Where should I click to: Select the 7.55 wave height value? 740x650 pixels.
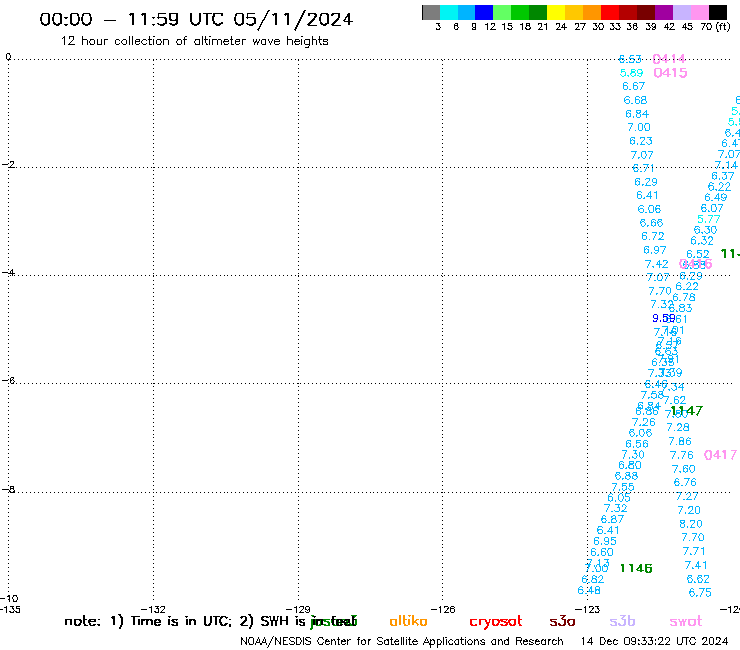pyautogui.click(x=623, y=487)
